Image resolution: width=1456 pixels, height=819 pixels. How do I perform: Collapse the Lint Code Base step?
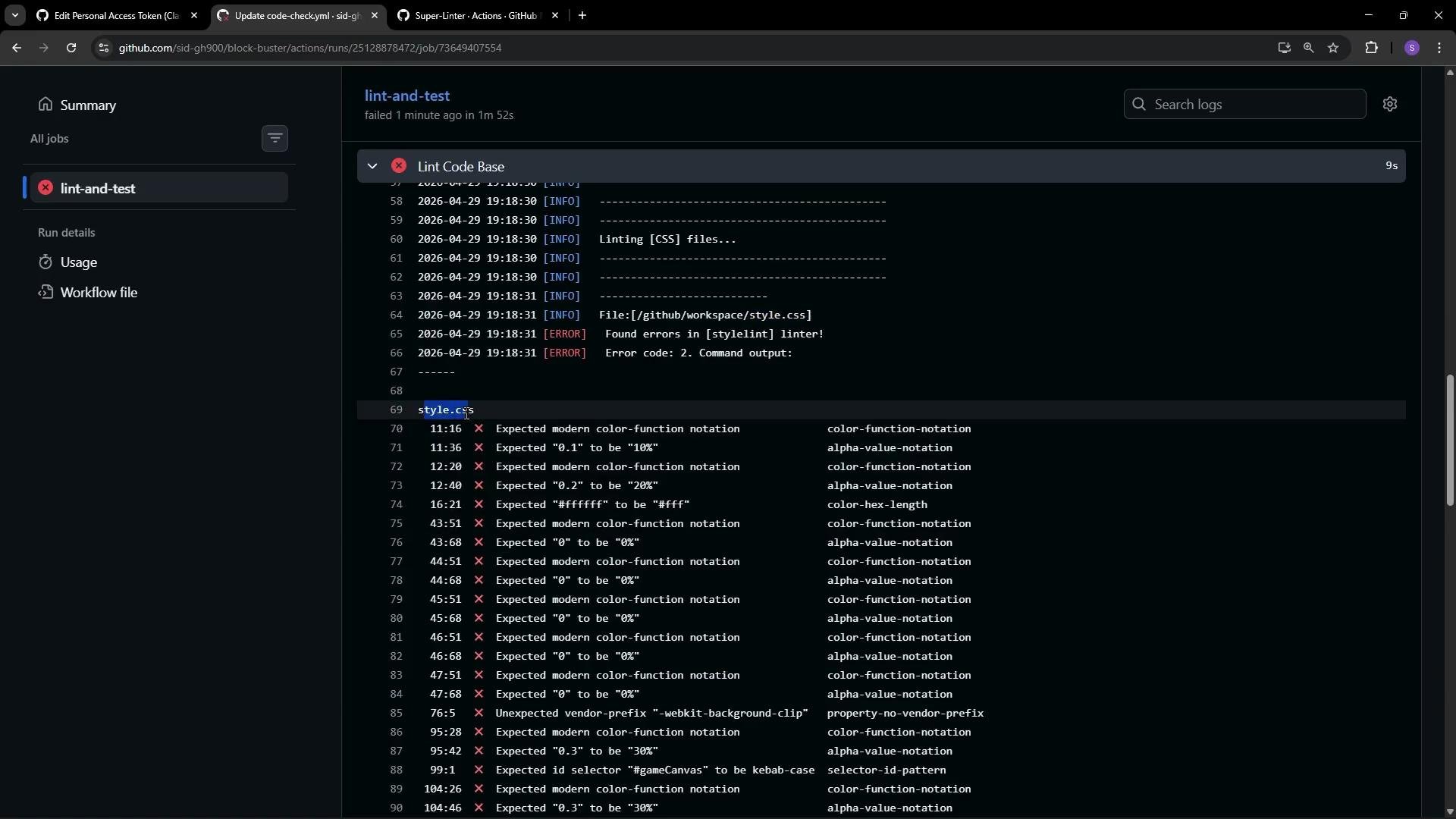click(x=372, y=166)
